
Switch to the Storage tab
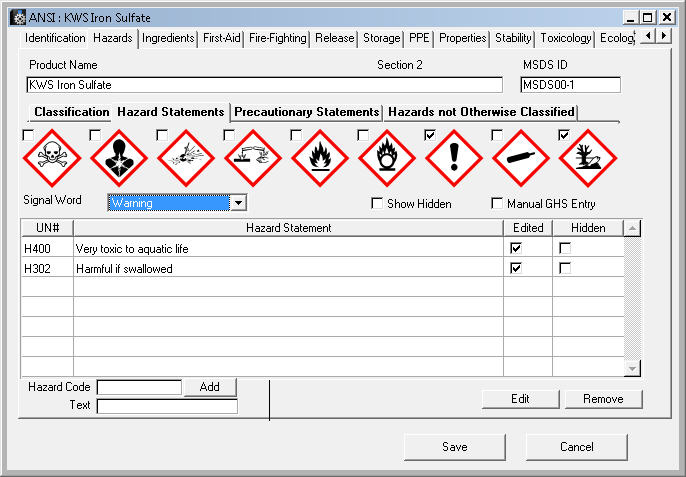pos(382,38)
